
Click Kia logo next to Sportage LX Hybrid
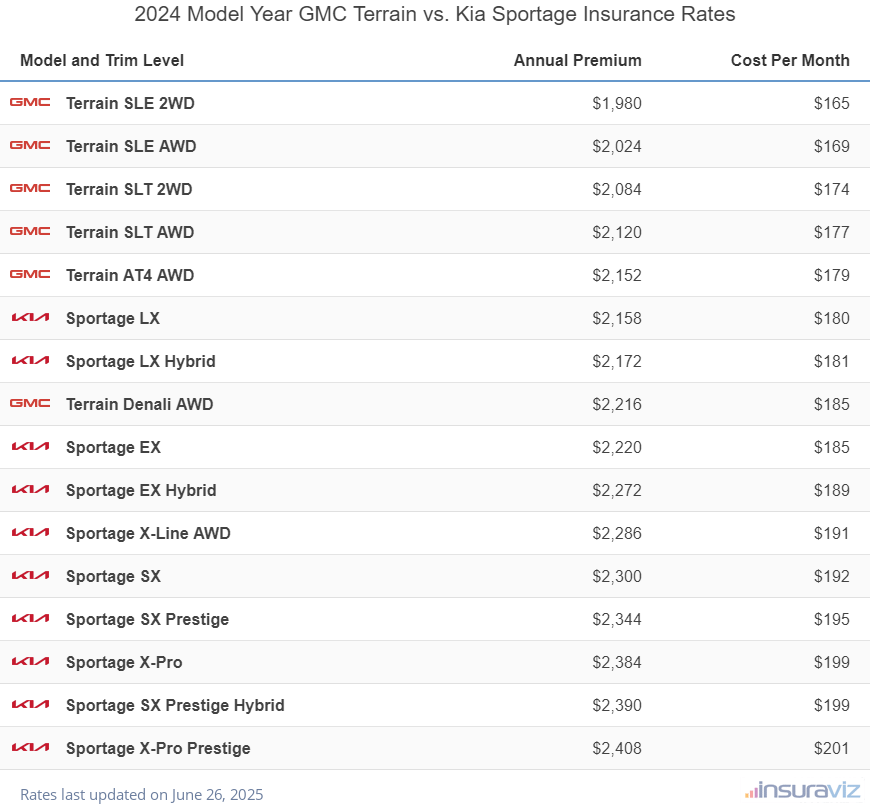[31, 361]
